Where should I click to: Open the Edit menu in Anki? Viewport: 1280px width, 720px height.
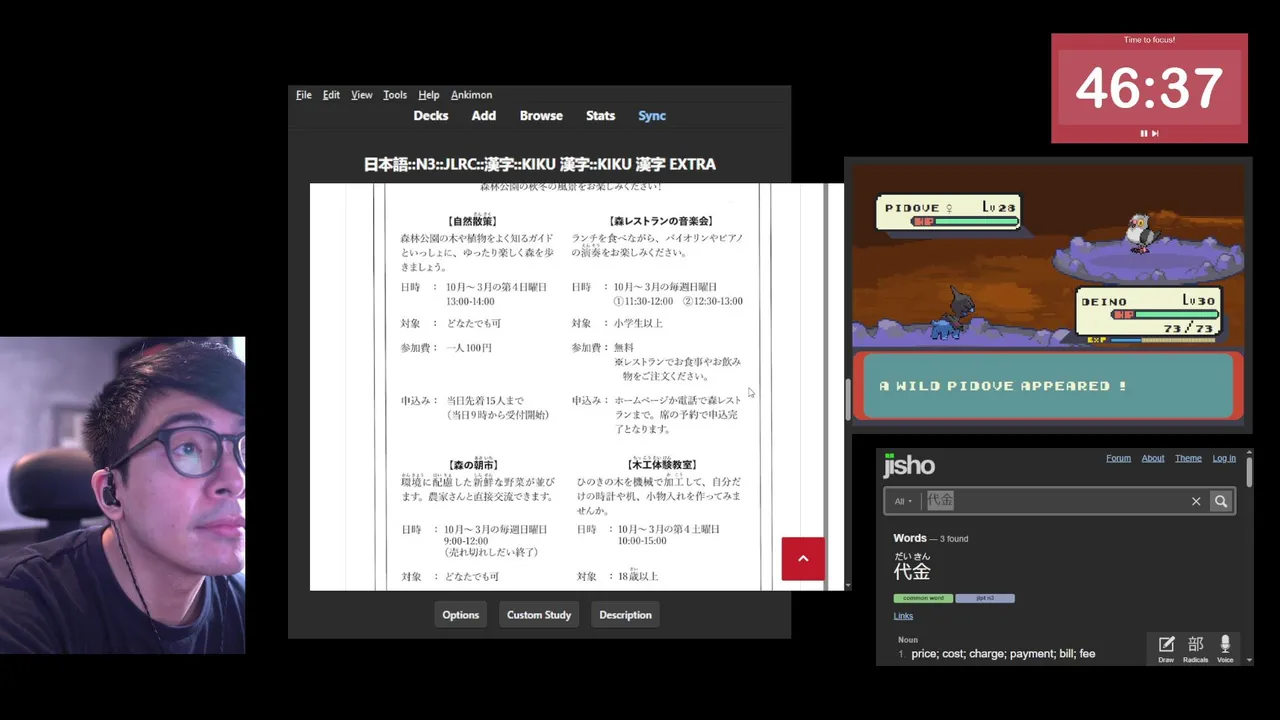[x=331, y=95]
